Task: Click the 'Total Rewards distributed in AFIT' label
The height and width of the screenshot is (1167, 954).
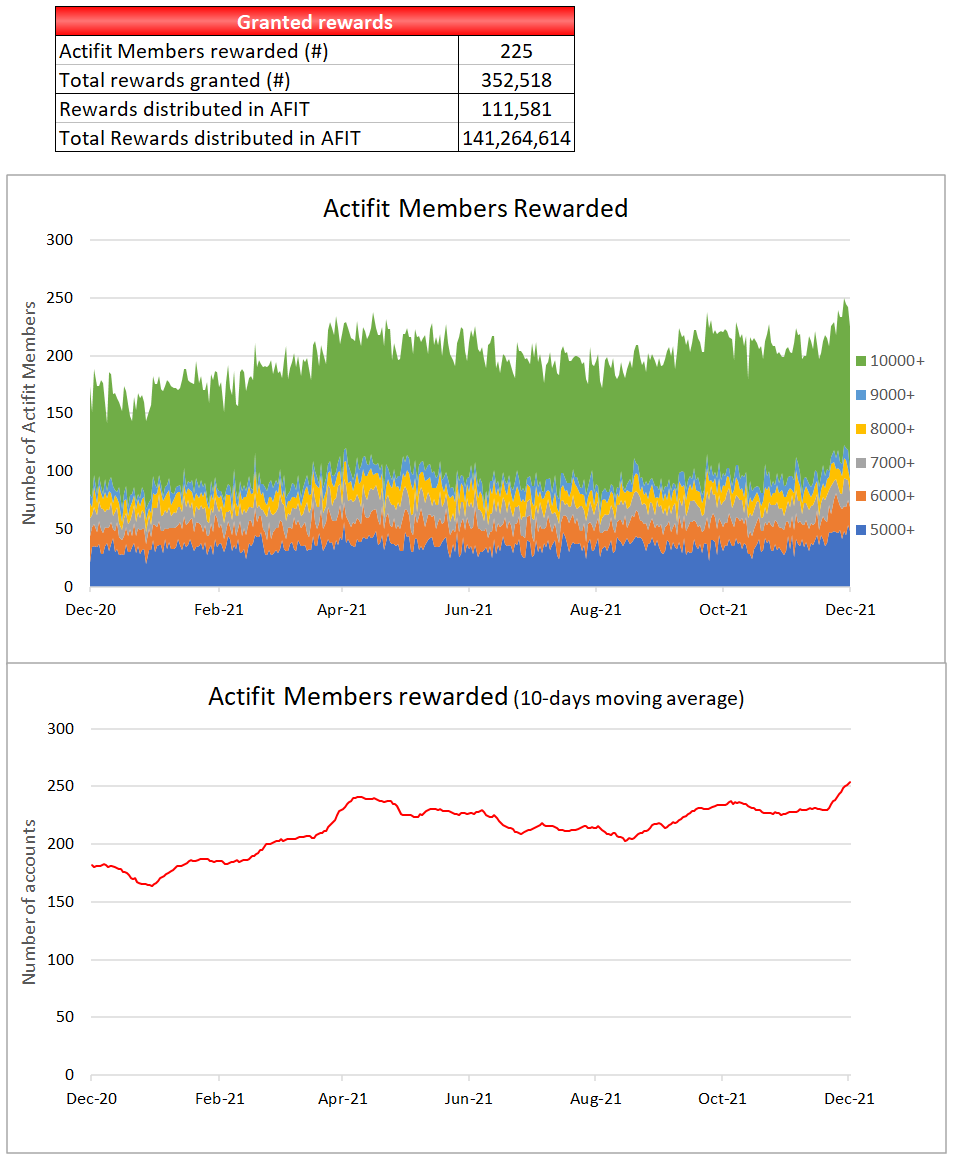Action: point(210,138)
